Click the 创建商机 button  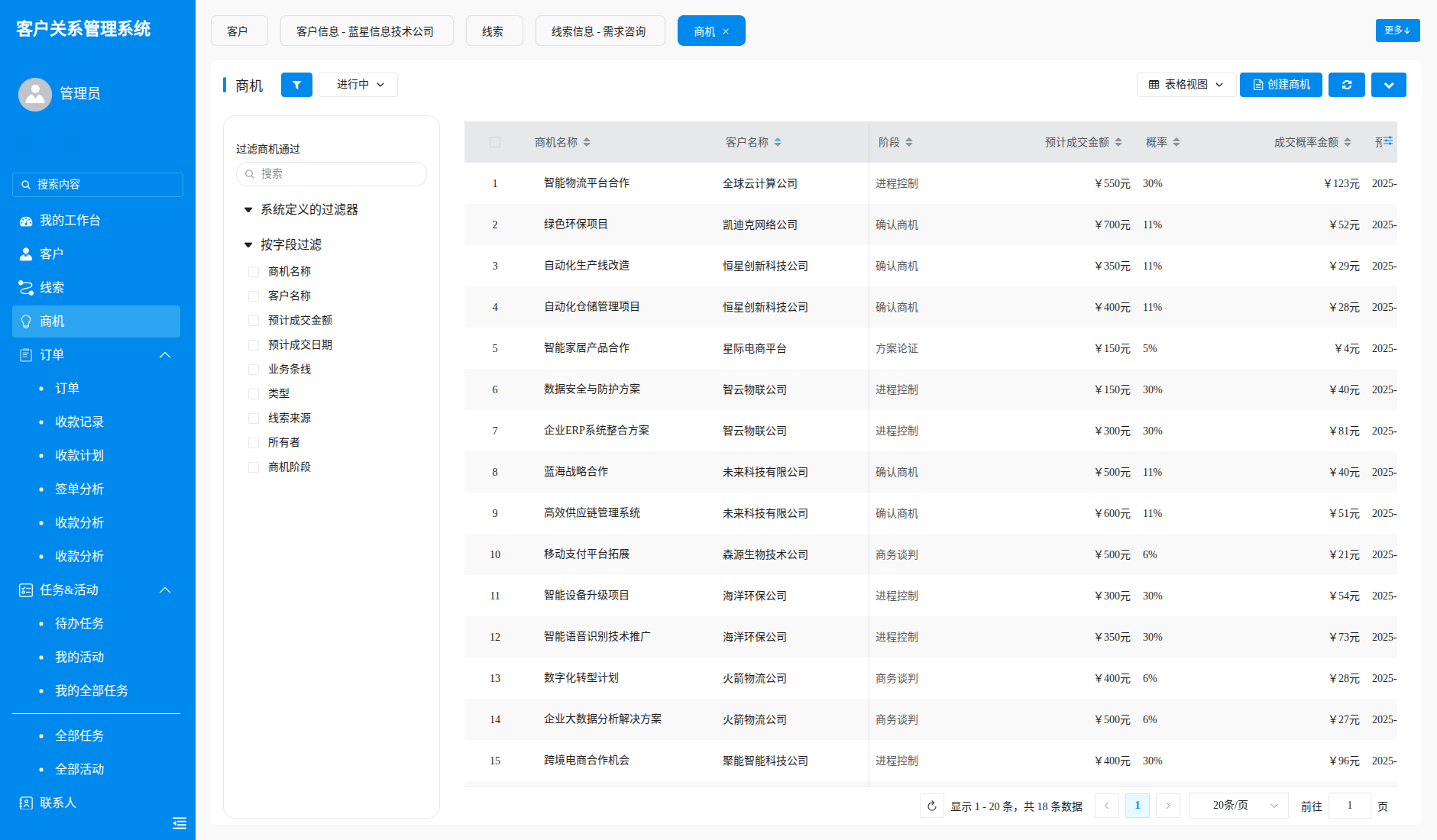click(x=1281, y=85)
